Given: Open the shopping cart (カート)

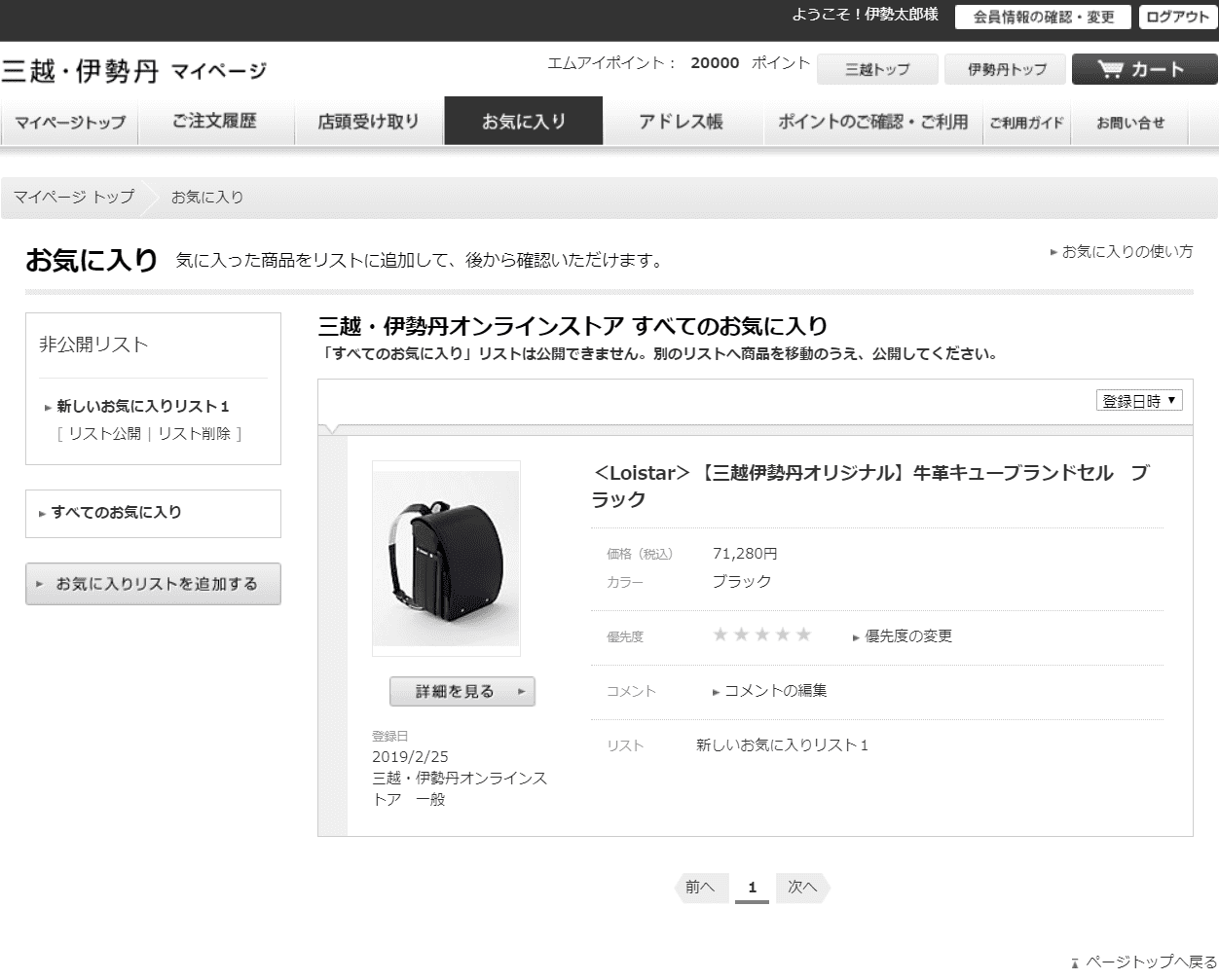Looking at the screenshot, I should [1144, 69].
